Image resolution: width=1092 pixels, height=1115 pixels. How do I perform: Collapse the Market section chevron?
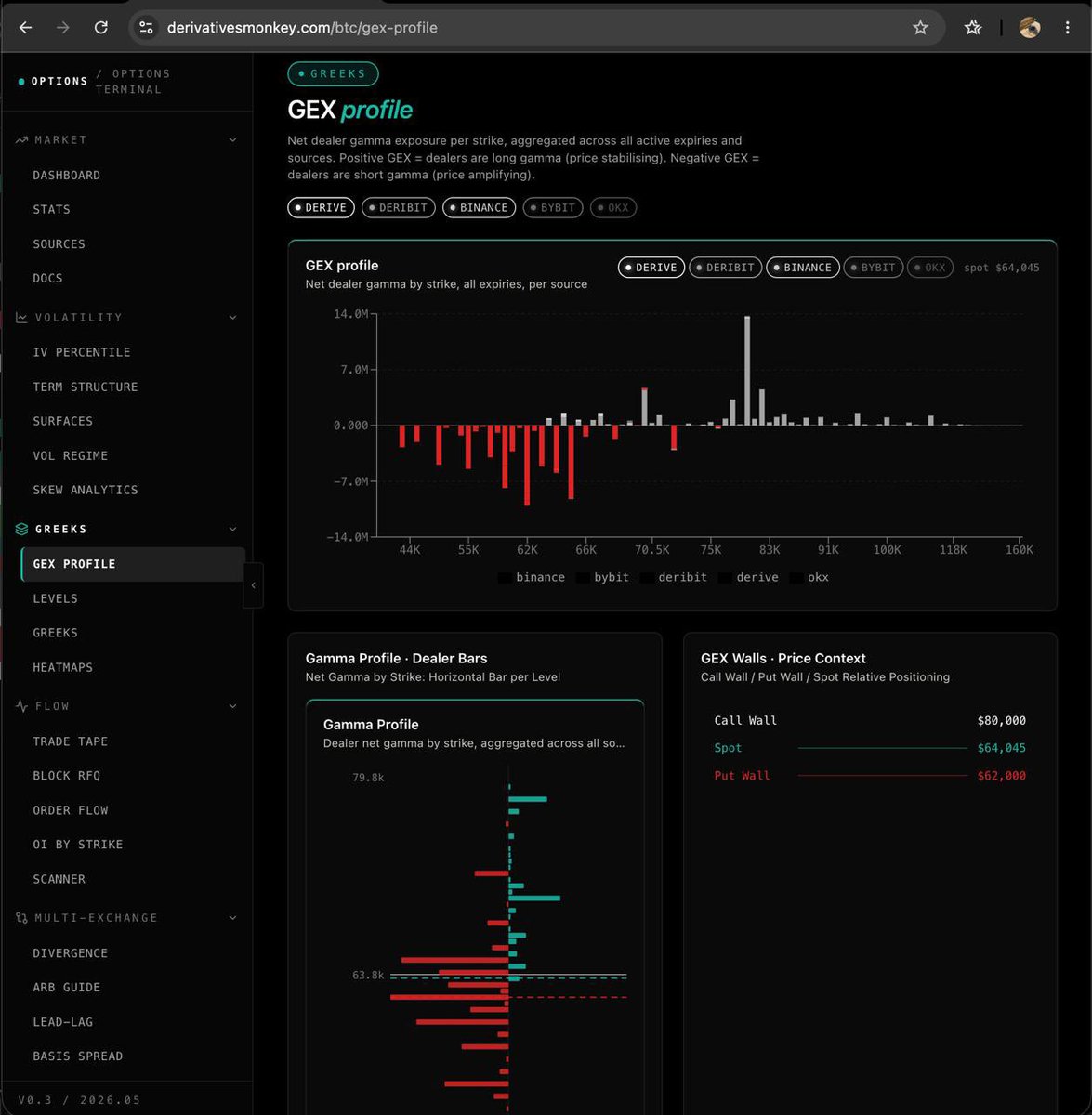(232, 140)
